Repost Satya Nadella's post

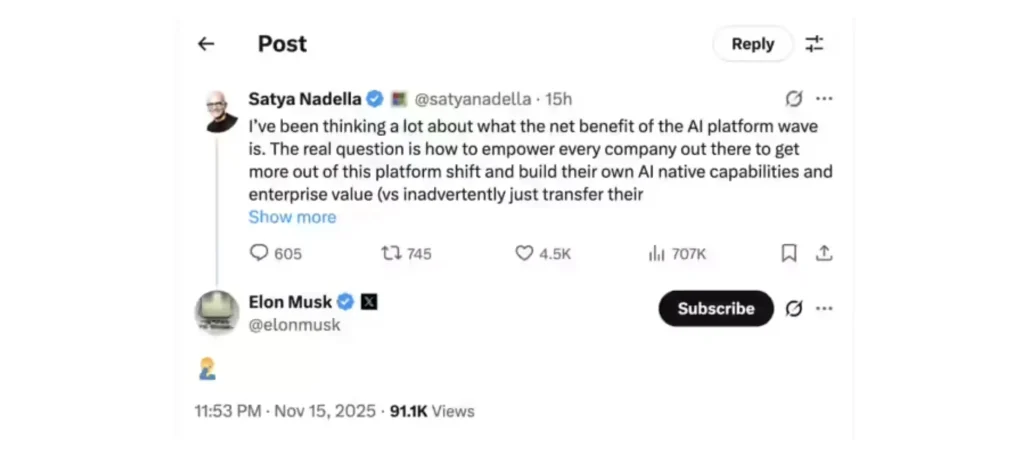390,254
